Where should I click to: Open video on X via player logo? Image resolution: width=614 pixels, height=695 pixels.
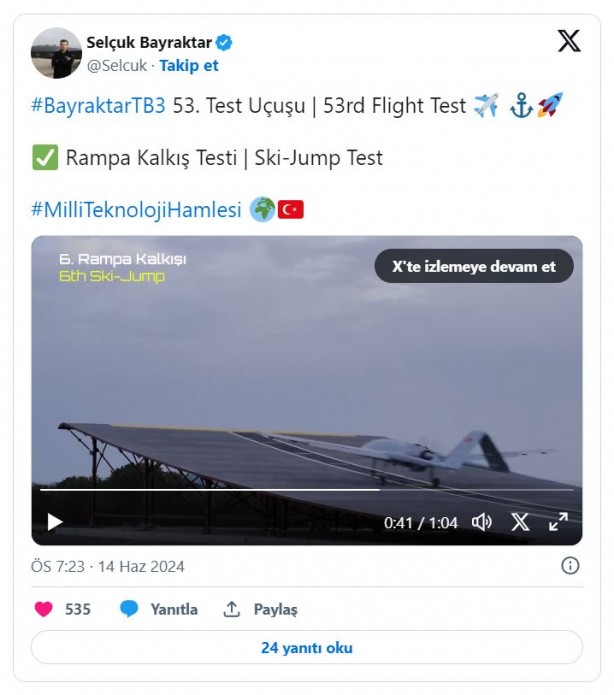click(520, 521)
